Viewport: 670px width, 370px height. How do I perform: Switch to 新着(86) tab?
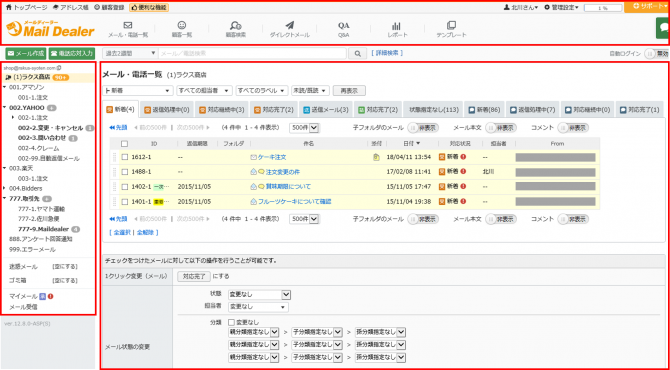485,110
